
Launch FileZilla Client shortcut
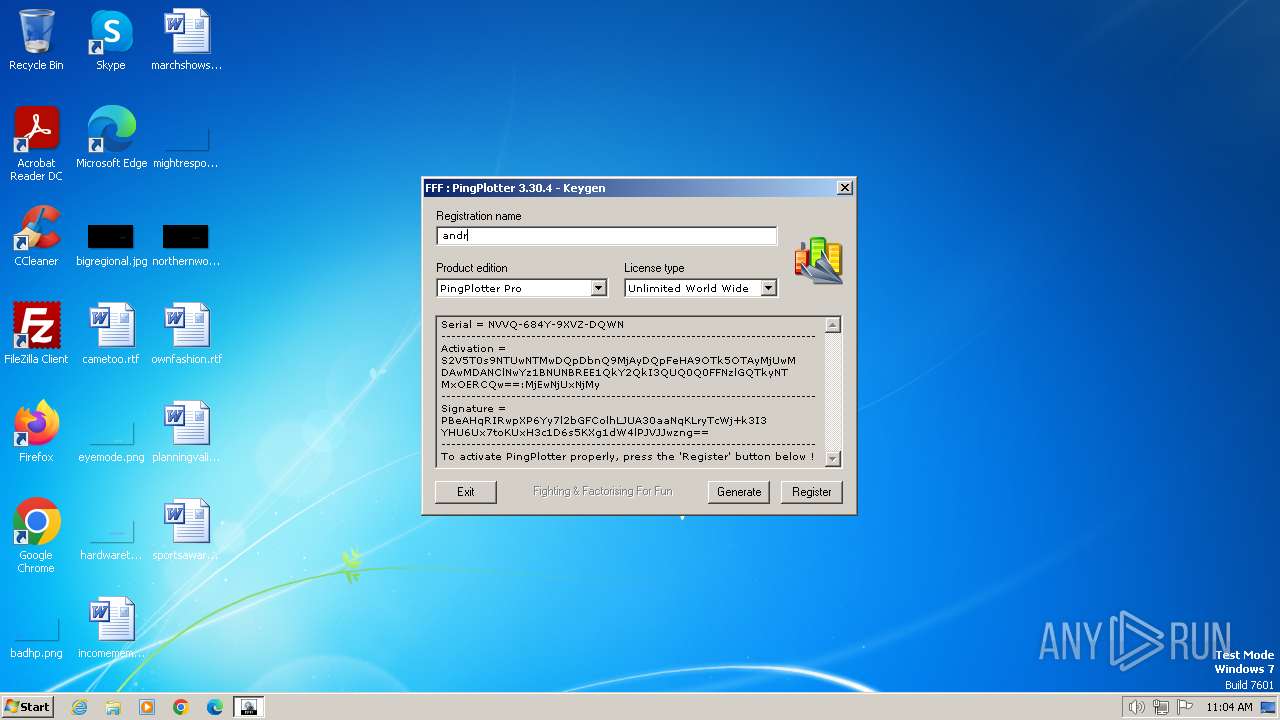pyautogui.click(x=36, y=334)
